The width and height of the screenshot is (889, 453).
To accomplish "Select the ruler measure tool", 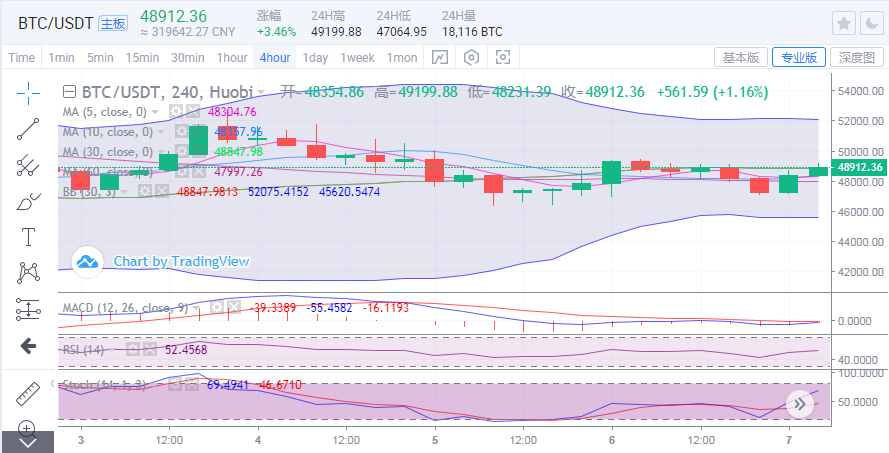I will pyautogui.click(x=28, y=393).
